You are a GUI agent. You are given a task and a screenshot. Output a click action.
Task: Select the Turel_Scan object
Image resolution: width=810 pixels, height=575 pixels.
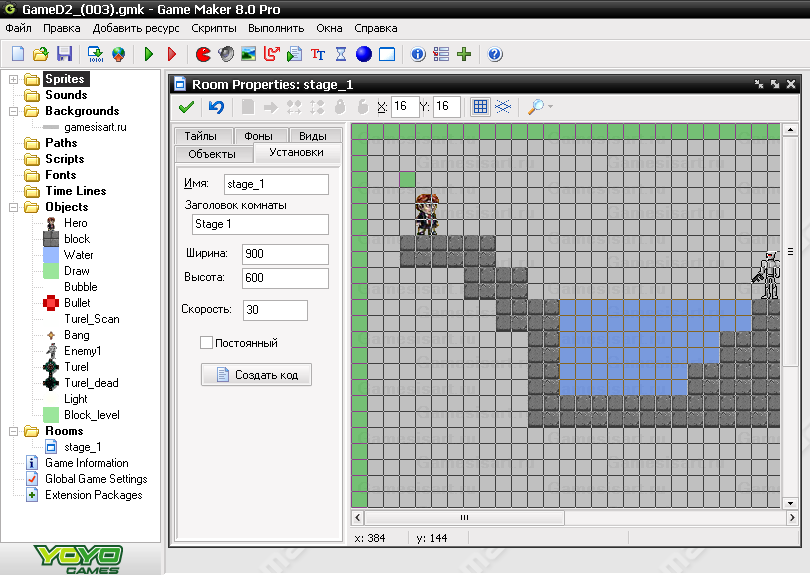91,319
